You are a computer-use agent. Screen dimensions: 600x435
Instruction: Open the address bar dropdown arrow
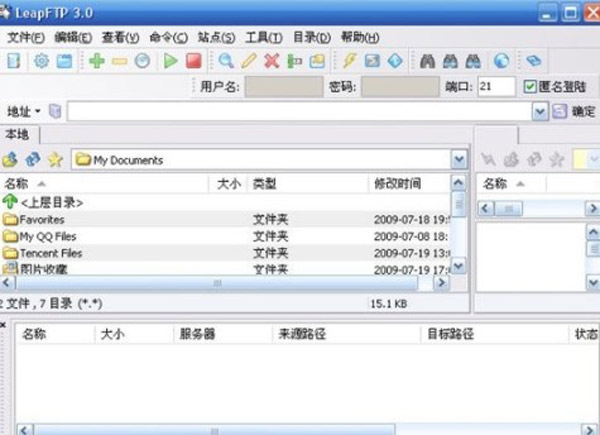[540, 111]
